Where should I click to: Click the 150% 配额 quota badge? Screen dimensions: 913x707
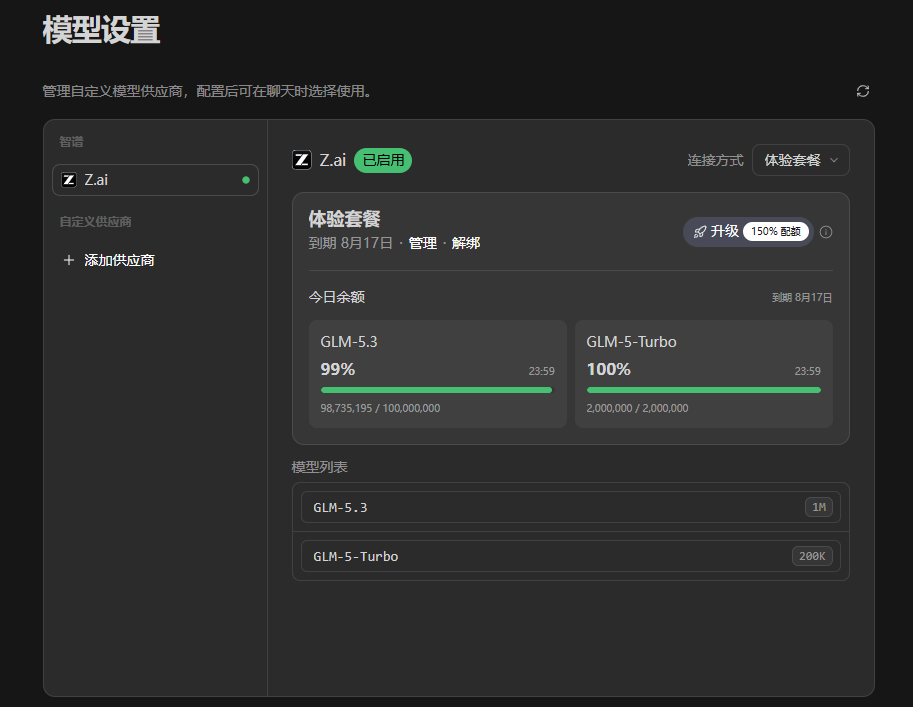(x=776, y=232)
